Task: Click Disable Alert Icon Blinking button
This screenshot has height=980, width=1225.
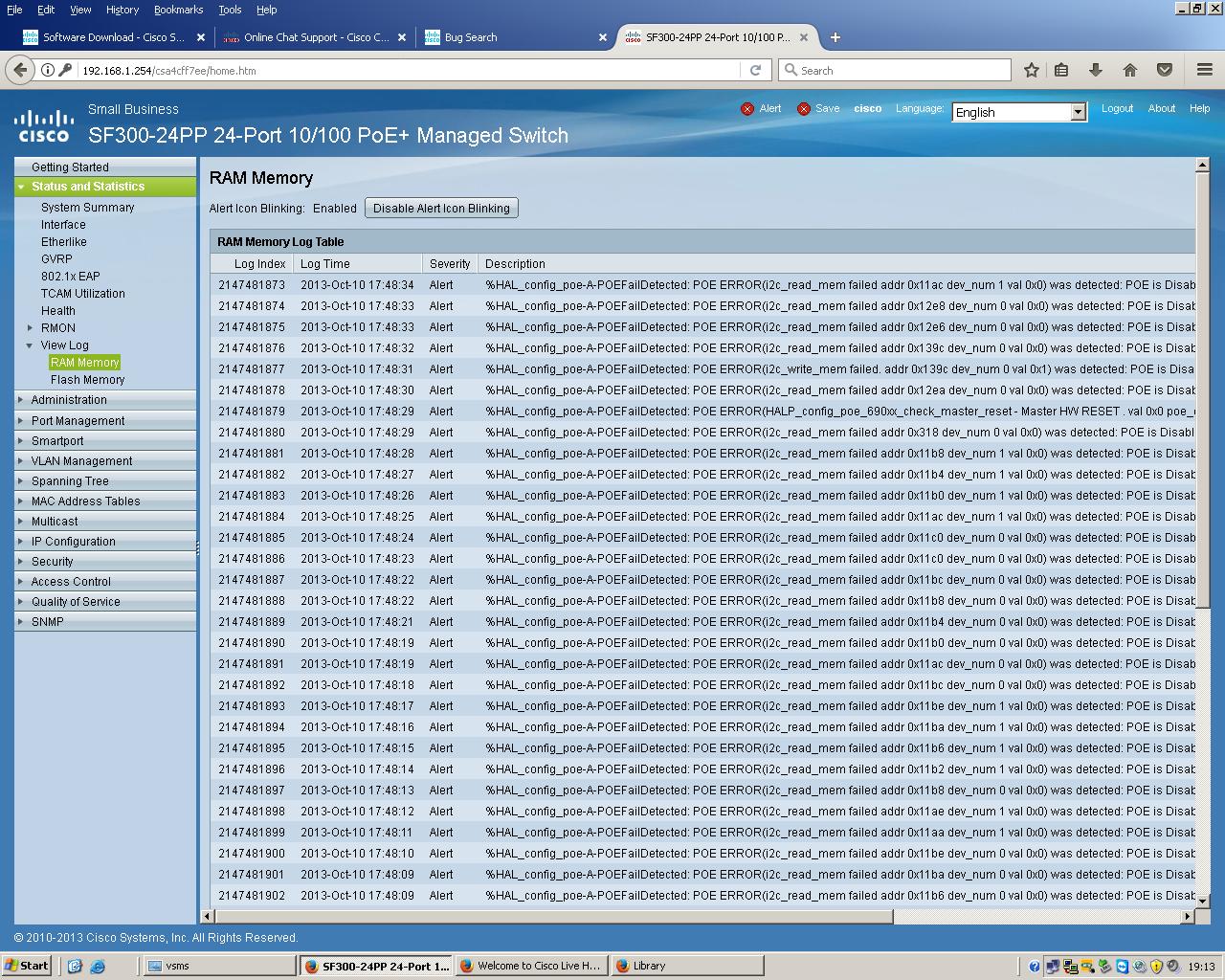Action: coord(441,208)
